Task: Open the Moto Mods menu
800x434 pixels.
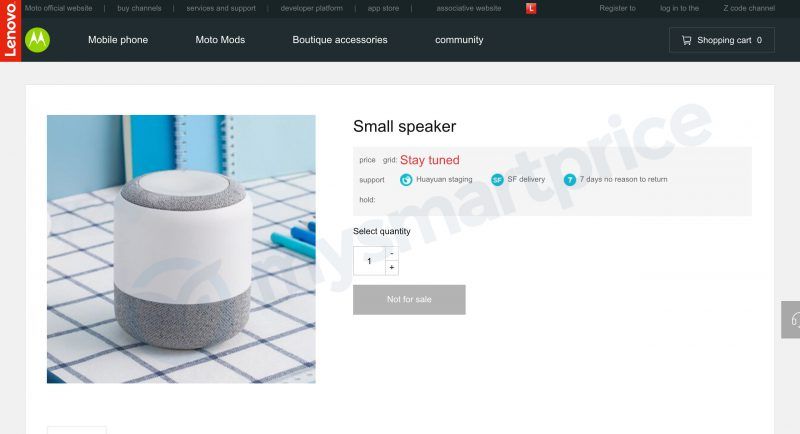Action: tap(220, 40)
